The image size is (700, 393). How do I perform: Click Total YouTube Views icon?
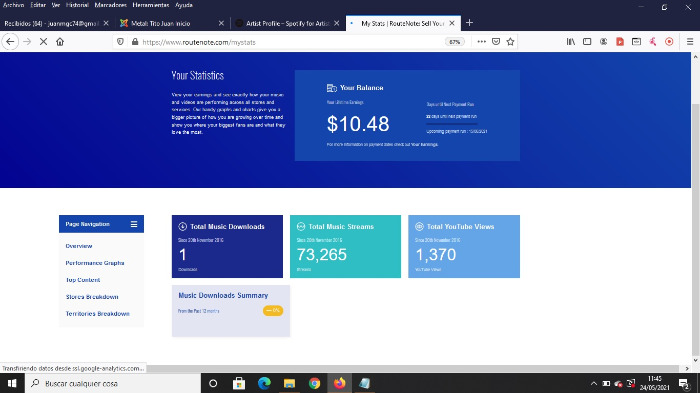(419, 226)
